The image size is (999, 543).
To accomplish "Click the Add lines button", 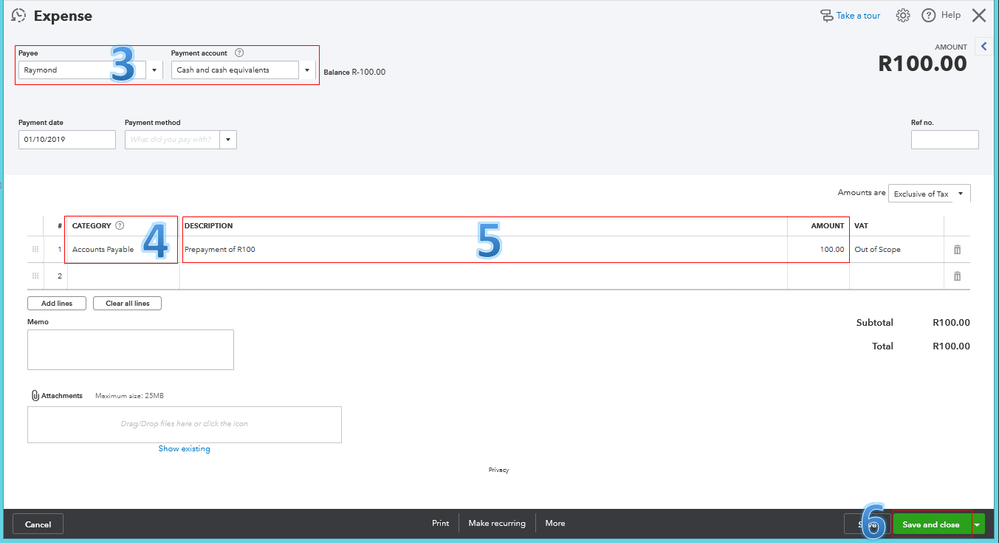I will pos(57,303).
